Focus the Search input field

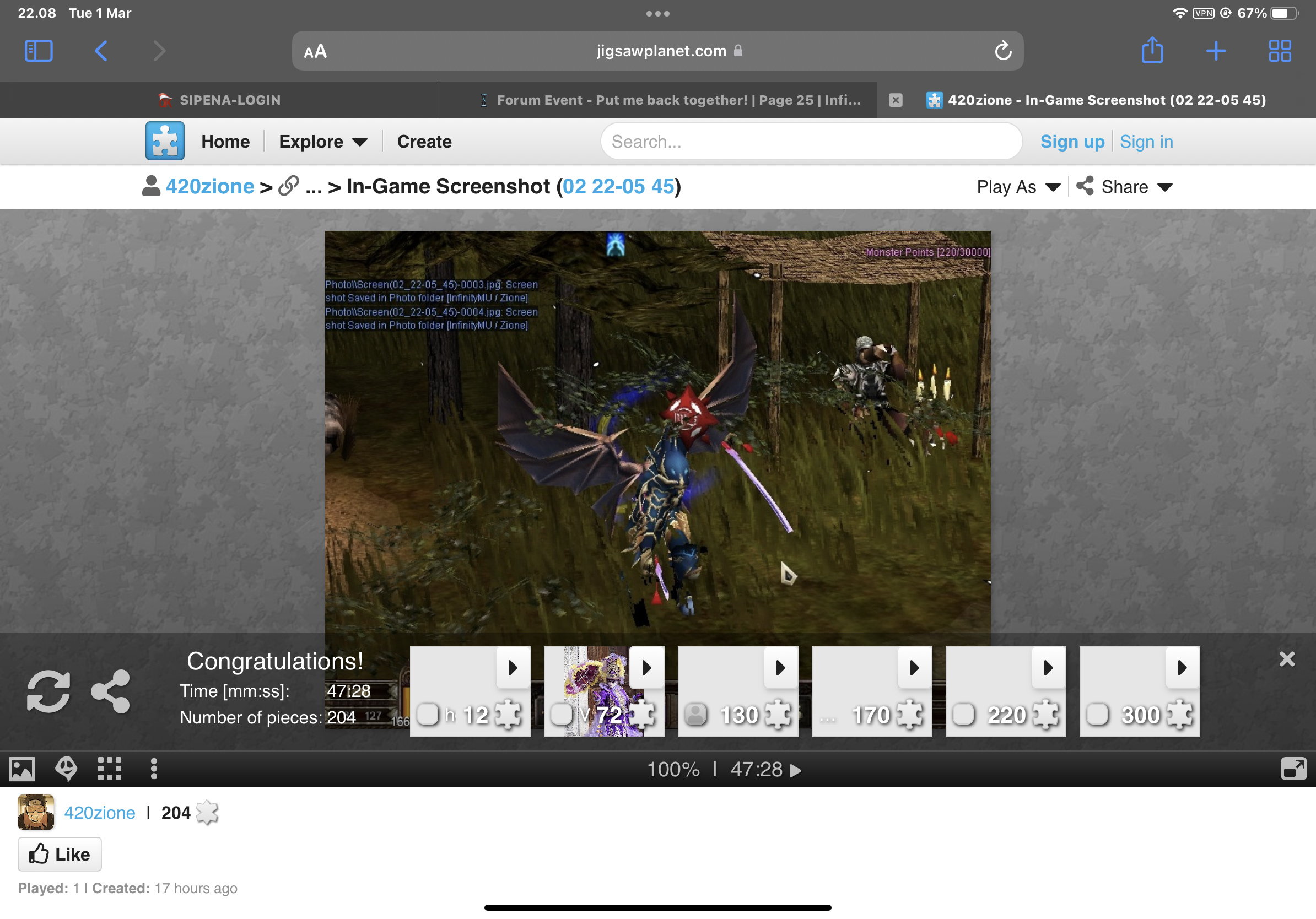pos(811,141)
